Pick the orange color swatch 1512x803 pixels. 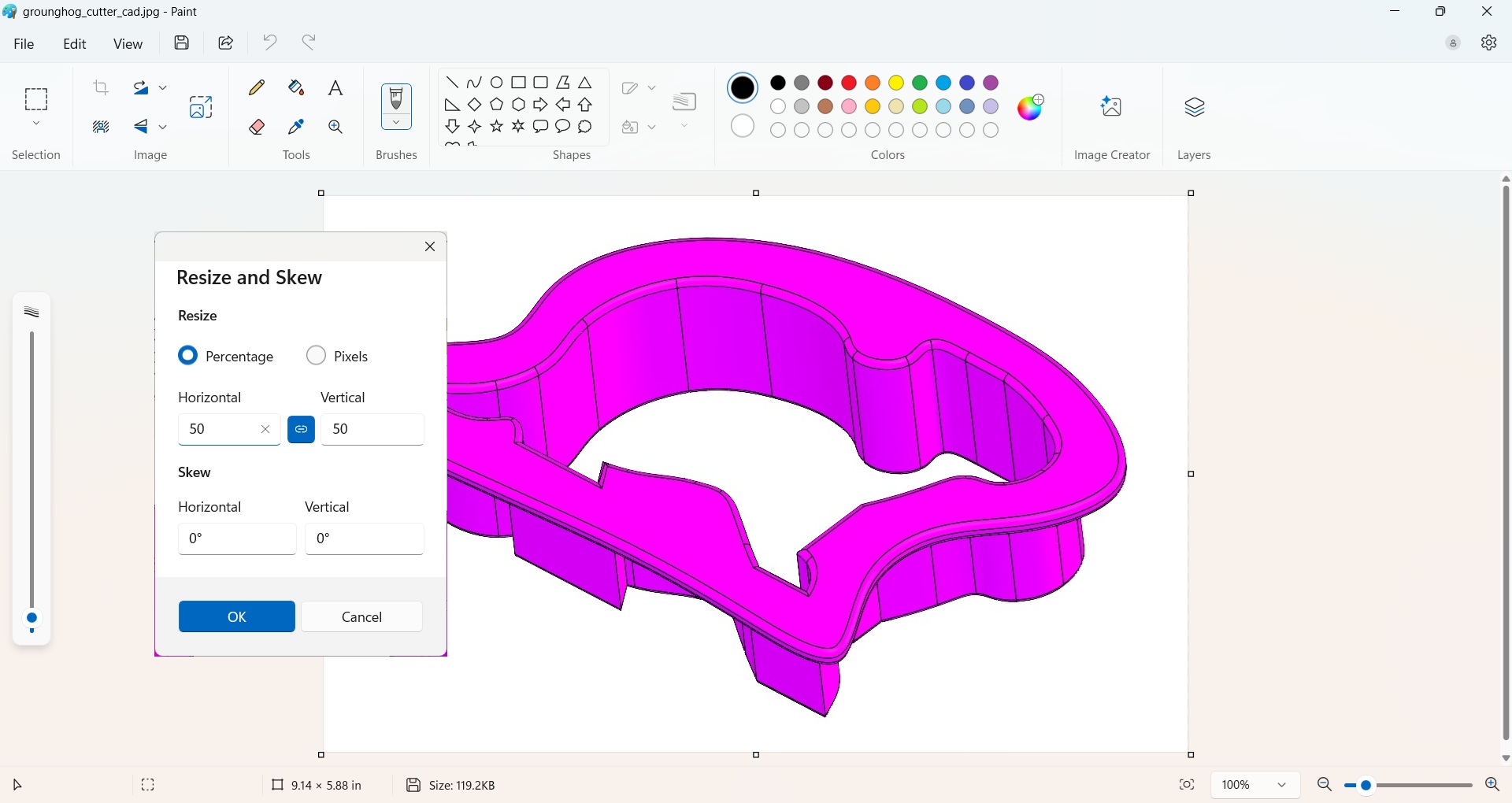873,83
